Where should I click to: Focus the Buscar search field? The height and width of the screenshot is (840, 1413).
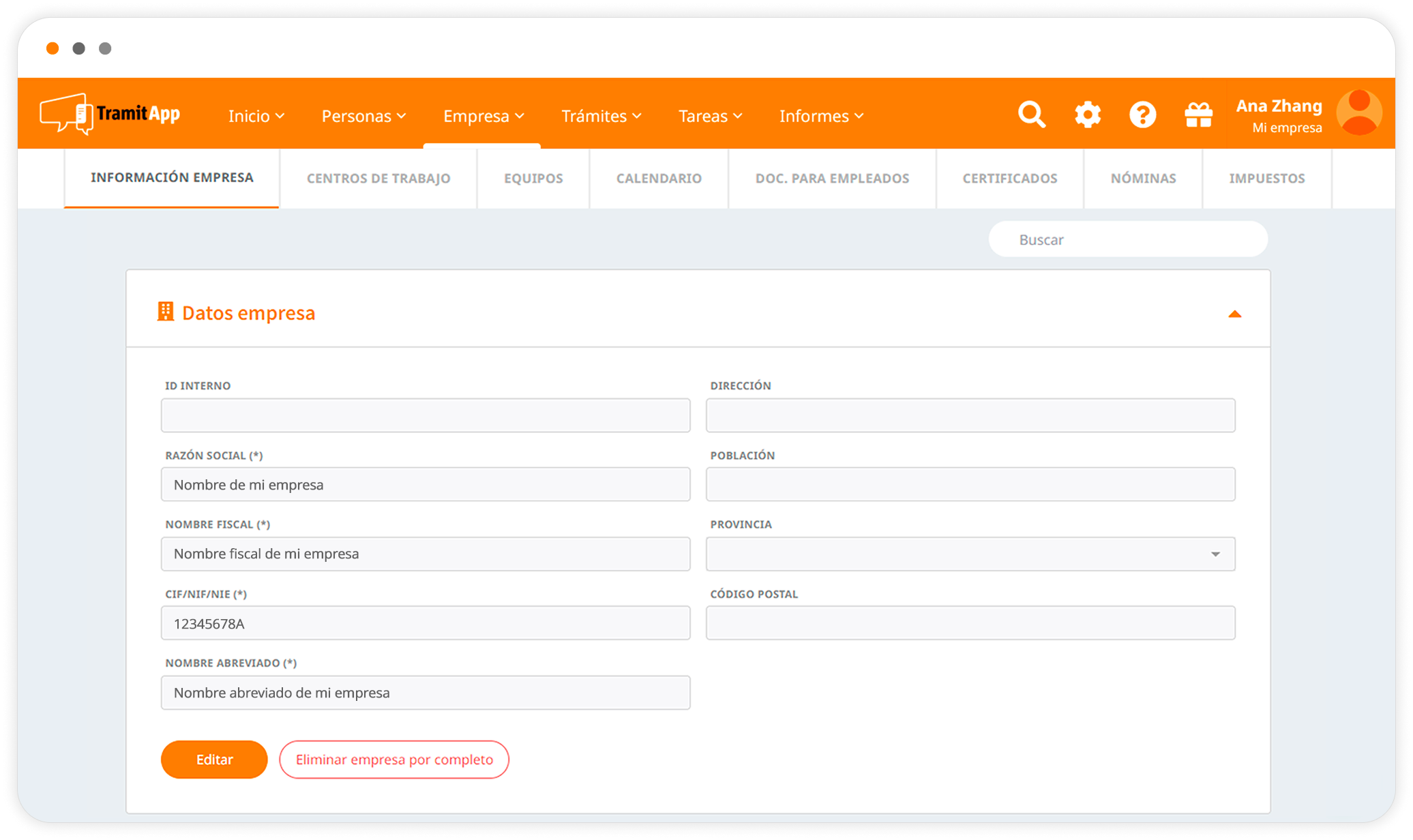(1128, 239)
